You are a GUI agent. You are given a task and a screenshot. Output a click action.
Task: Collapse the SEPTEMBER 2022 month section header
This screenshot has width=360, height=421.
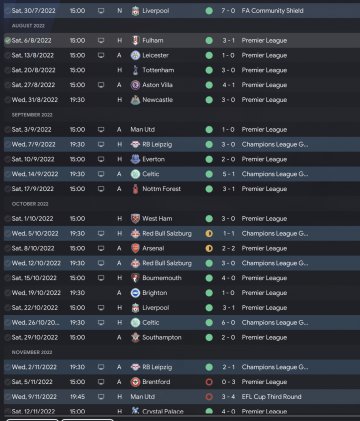click(x=32, y=115)
